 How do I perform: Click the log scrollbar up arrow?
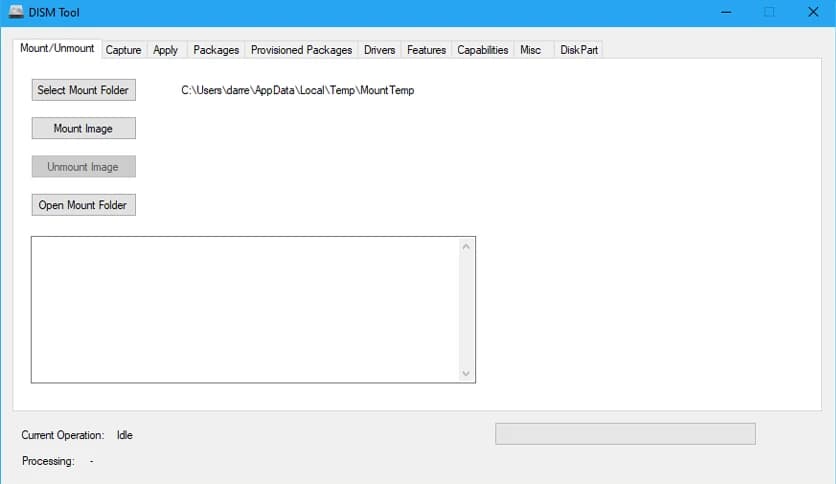click(x=466, y=246)
